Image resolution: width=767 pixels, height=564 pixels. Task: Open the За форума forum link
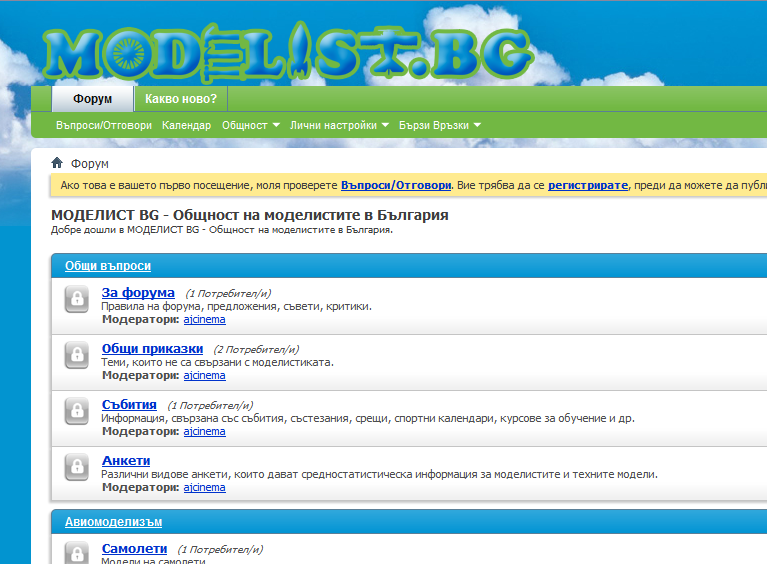[x=138, y=292]
